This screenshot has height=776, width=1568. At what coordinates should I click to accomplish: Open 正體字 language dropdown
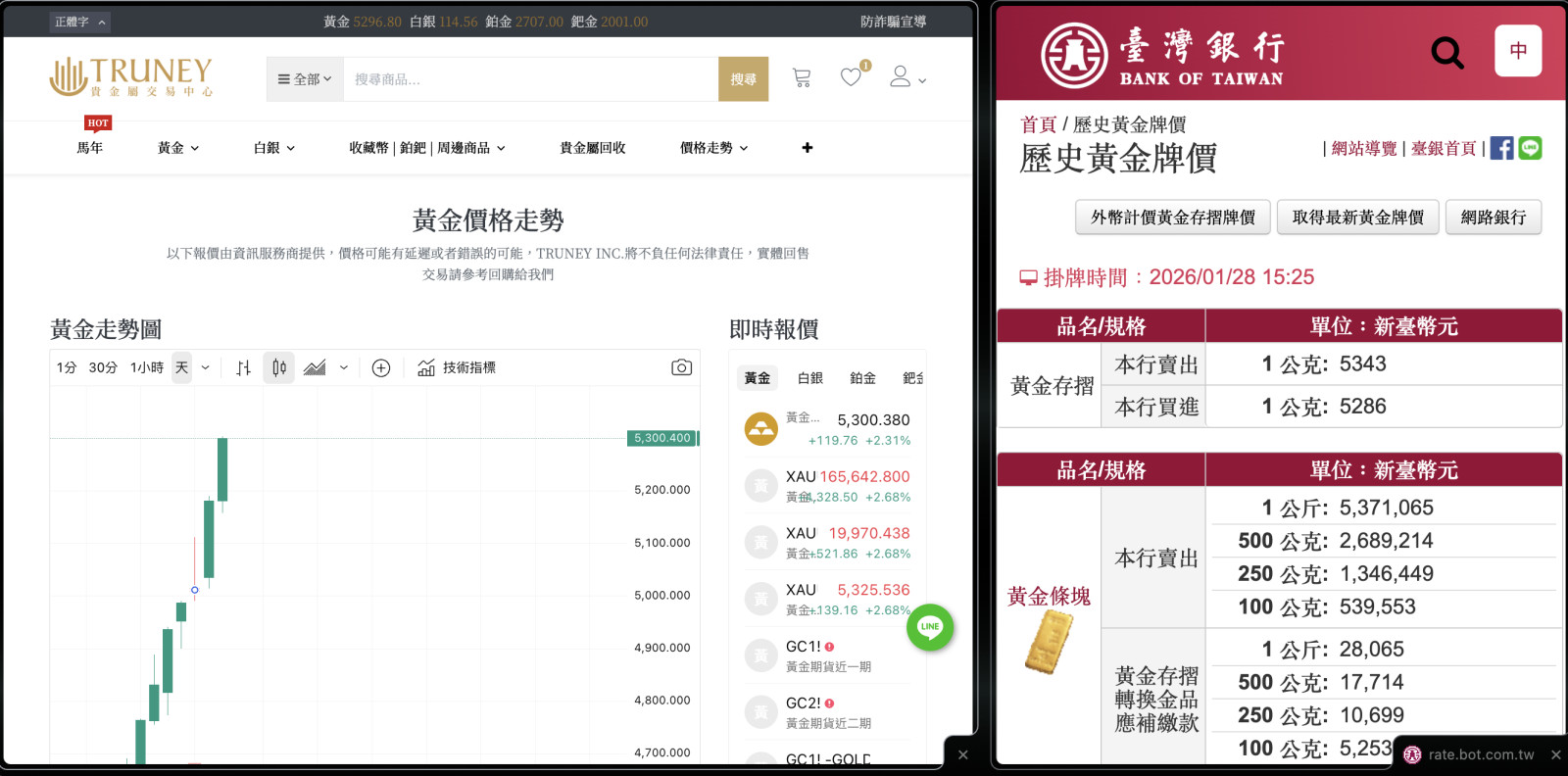coord(79,22)
